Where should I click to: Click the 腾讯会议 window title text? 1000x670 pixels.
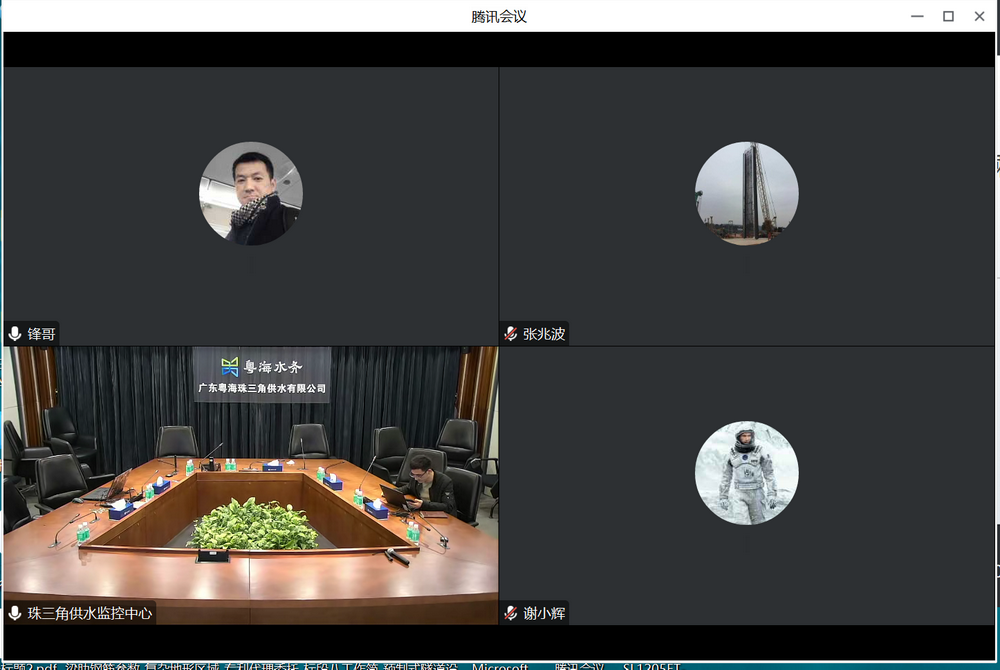click(499, 16)
